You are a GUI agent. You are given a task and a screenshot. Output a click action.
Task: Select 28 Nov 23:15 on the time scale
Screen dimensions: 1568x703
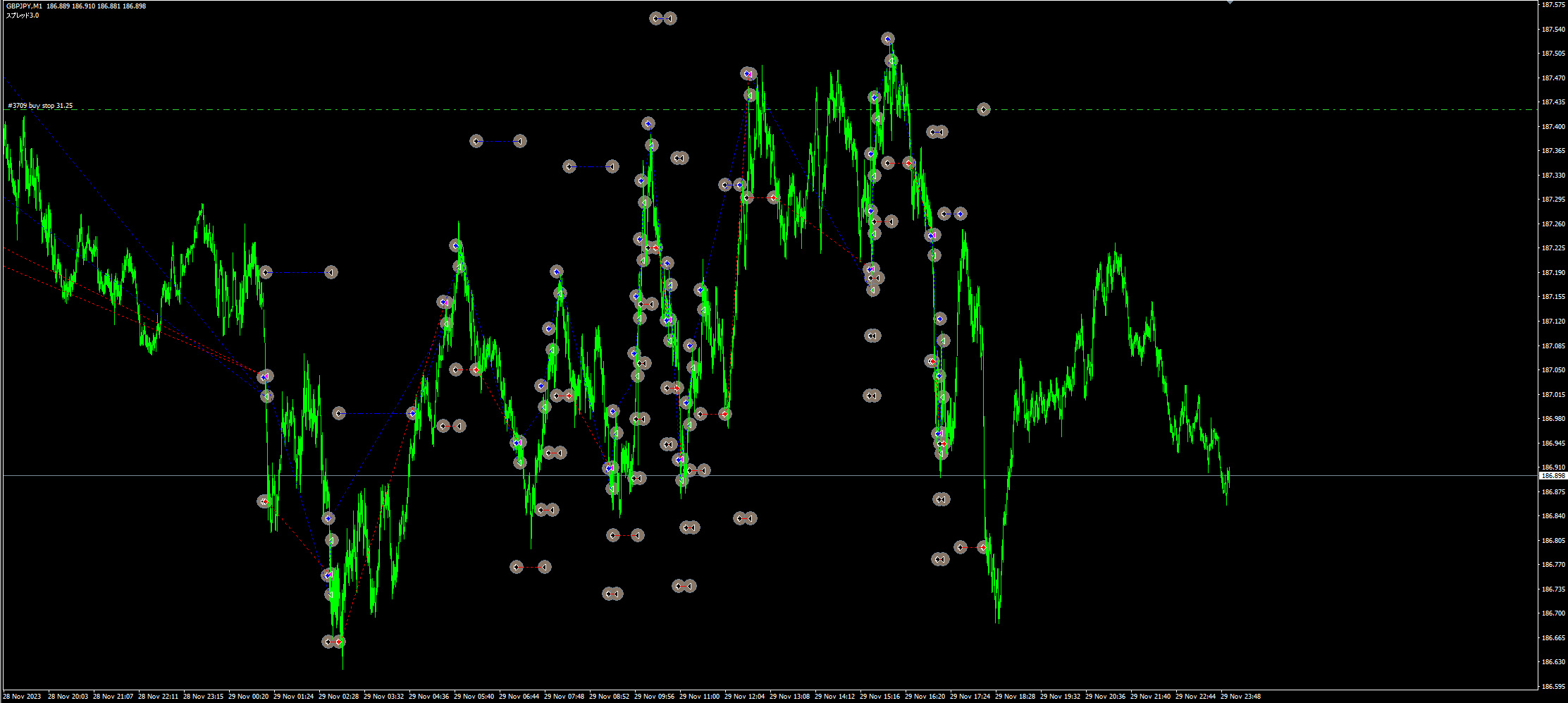click(204, 697)
